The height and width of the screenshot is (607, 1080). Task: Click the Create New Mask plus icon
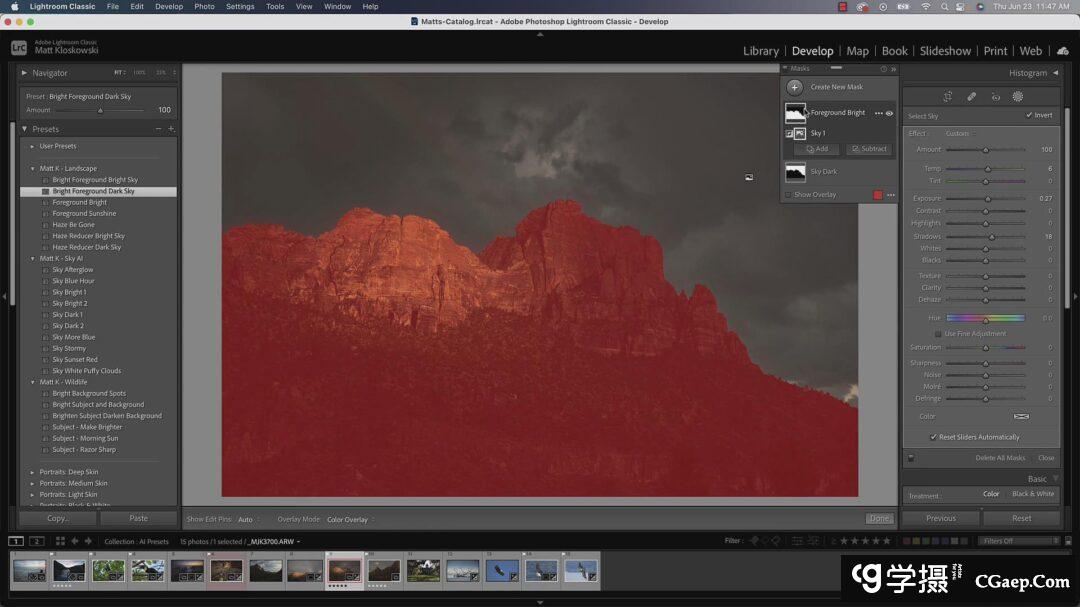coord(795,87)
